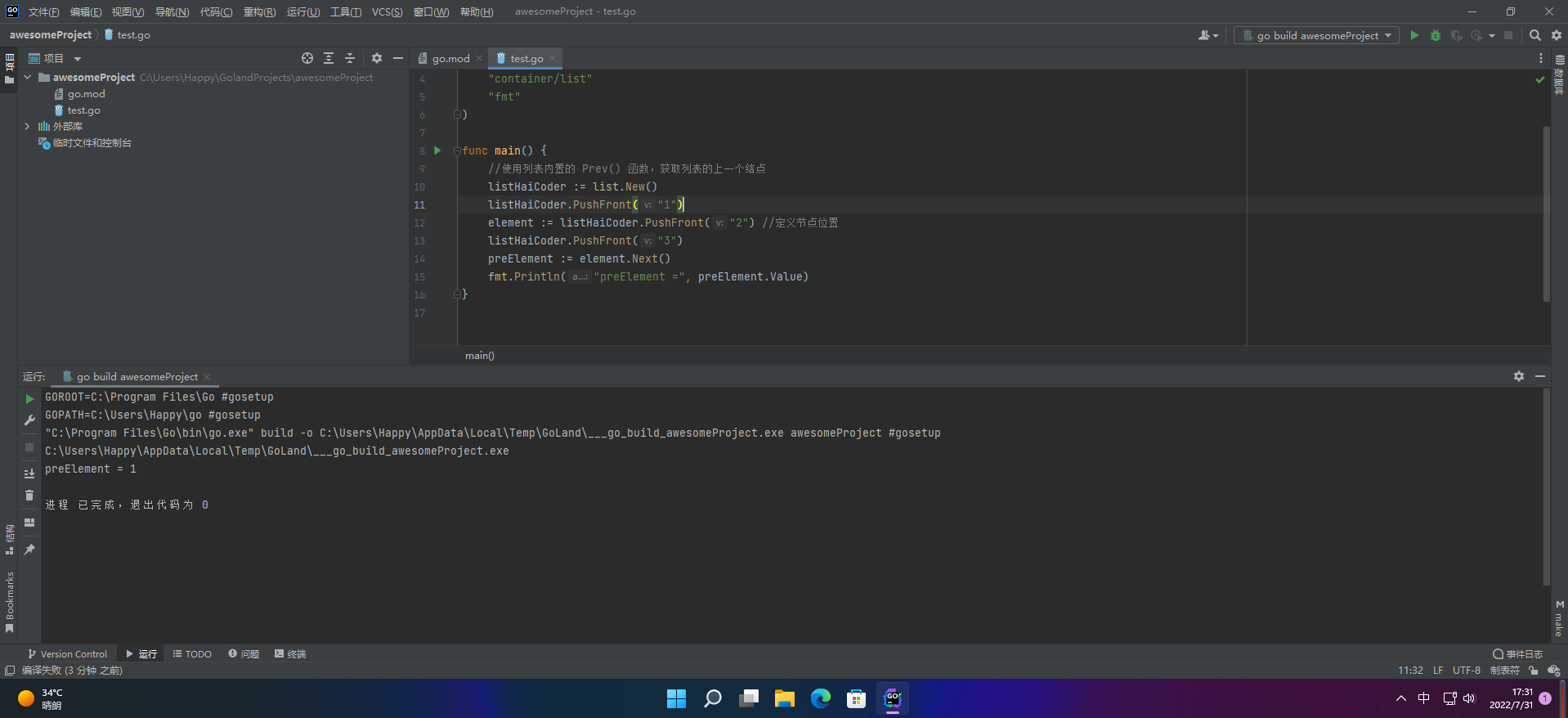1568x718 pixels.
Task: Open the TODO tool window
Action: tap(192, 654)
